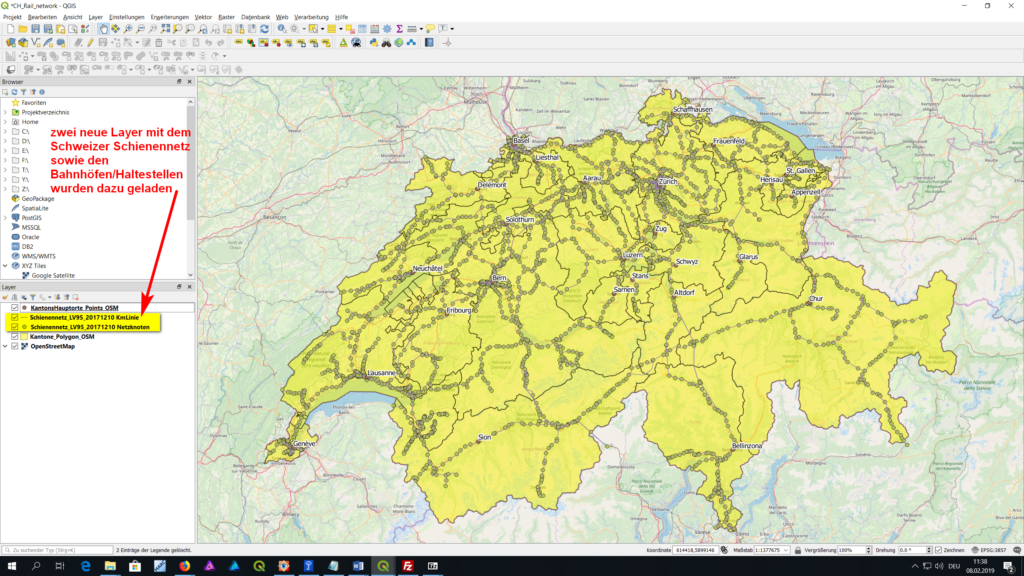The image size is (1024, 576).
Task: Uncheck the Kantone_Polygon_OSM layer checkbox
Action: click(14, 337)
